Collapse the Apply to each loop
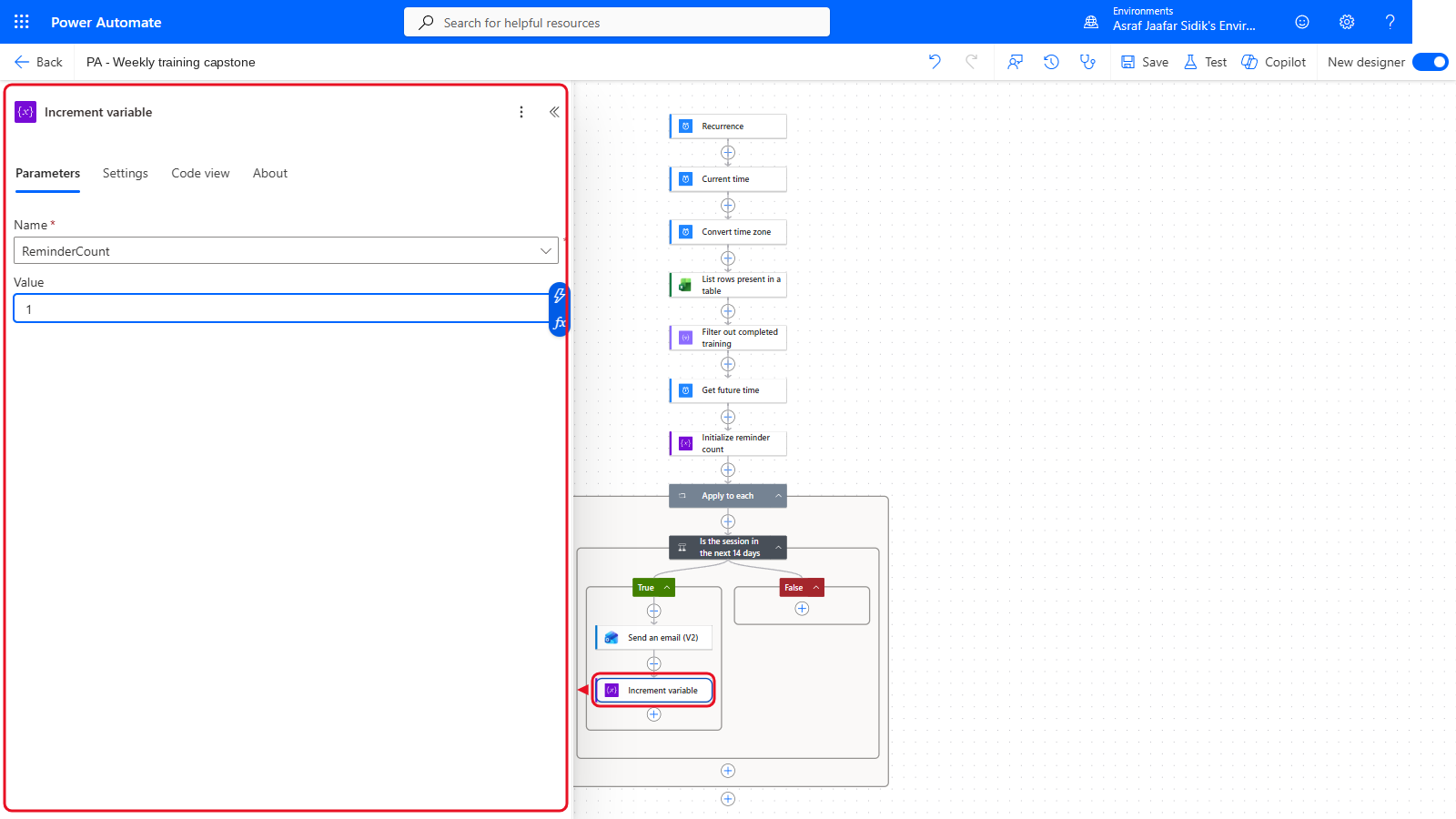Image resolution: width=1456 pixels, height=819 pixels. pyautogui.click(x=778, y=496)
